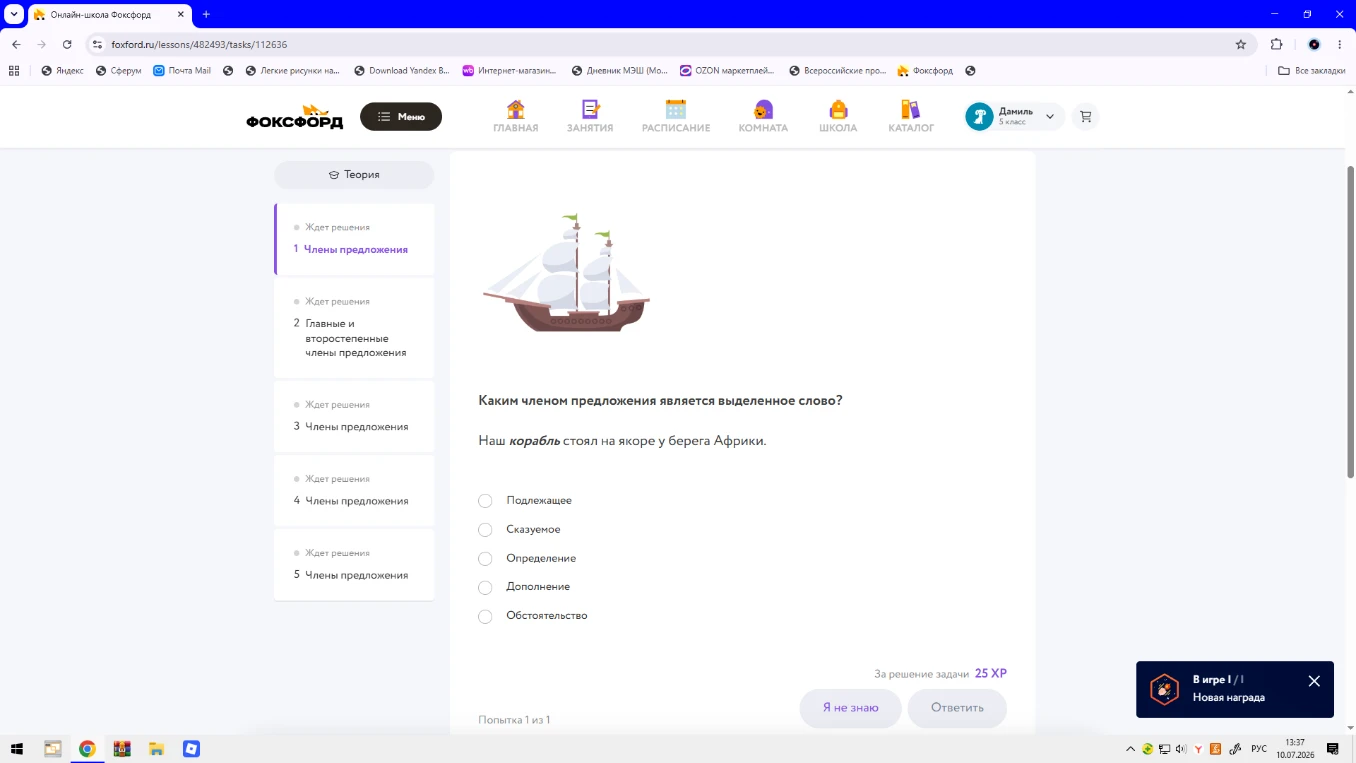The height and width of the screenshot is (763, 1356).
Task: Open Chrome from the taskbar
Action: click(x=87, y=749)
